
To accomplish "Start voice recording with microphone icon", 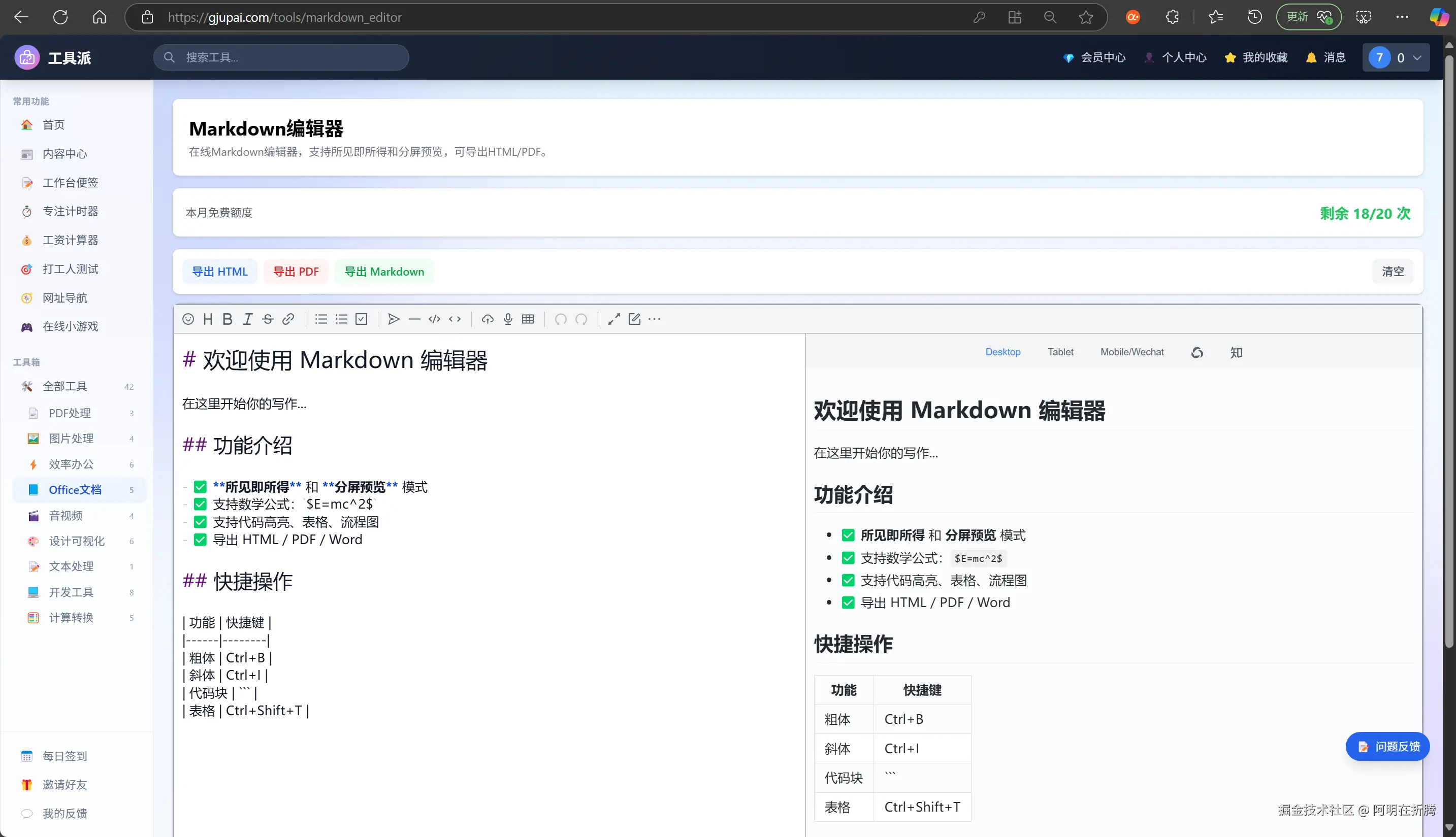I will pyautogui.click(x=508, y=319).
